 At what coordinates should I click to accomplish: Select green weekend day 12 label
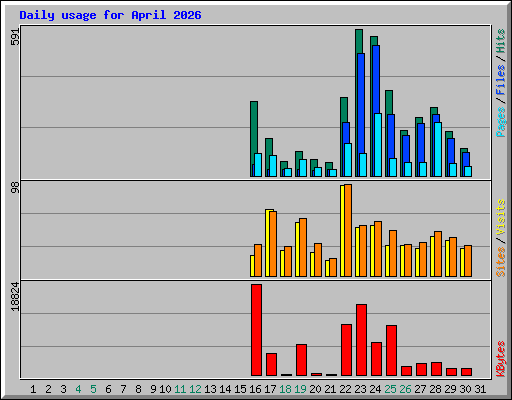click(x=195, y=389)
